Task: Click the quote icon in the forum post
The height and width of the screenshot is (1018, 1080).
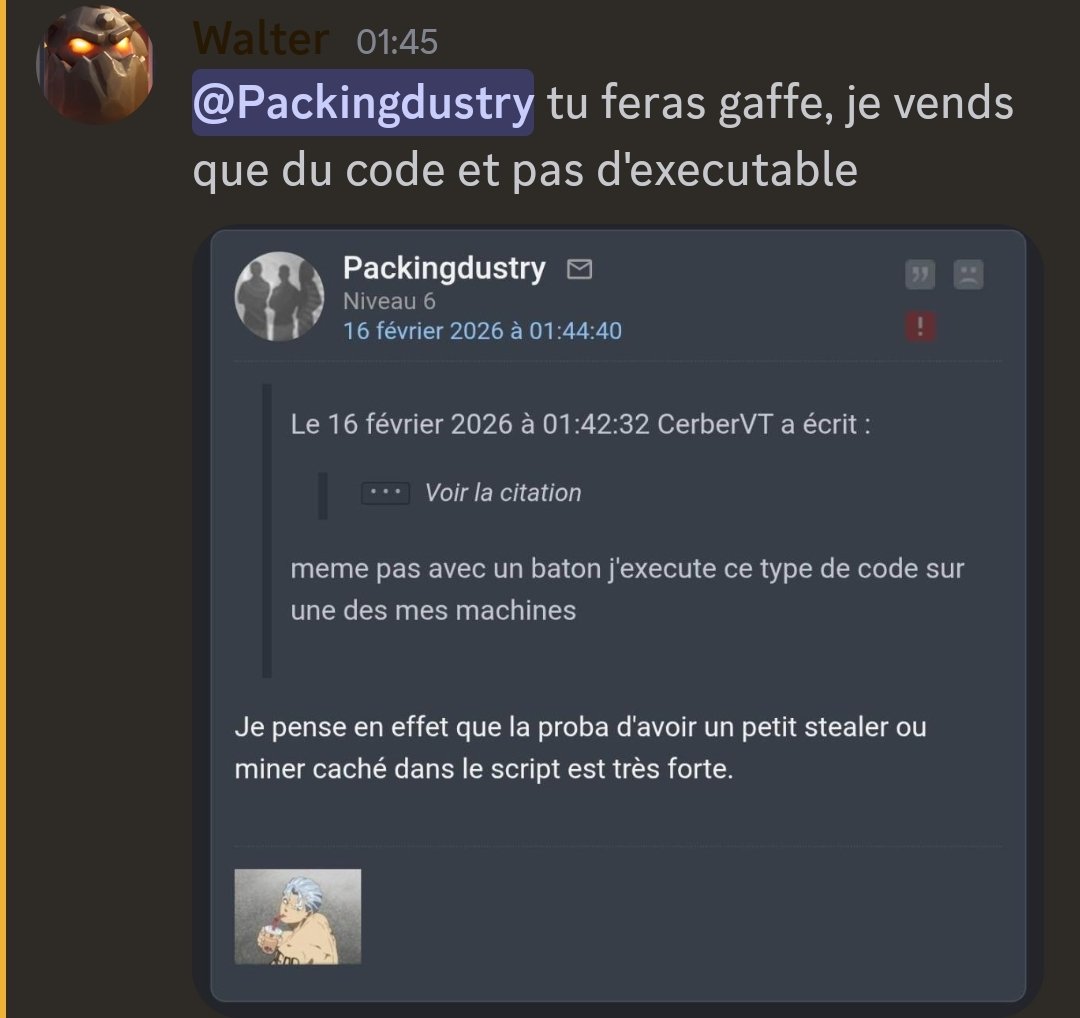Action: (x=920, y=275)
